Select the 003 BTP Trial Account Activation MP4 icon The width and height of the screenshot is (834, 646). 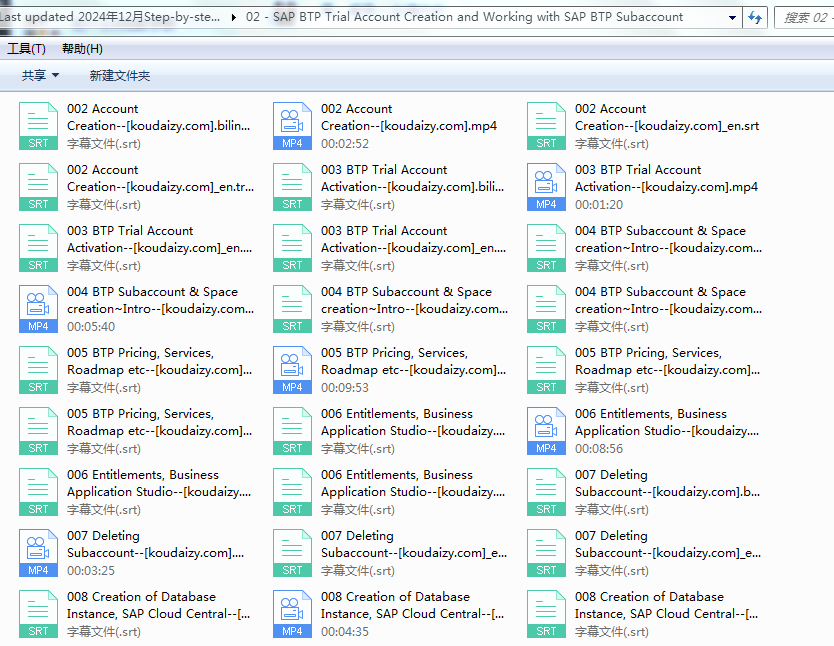[546, 187]
